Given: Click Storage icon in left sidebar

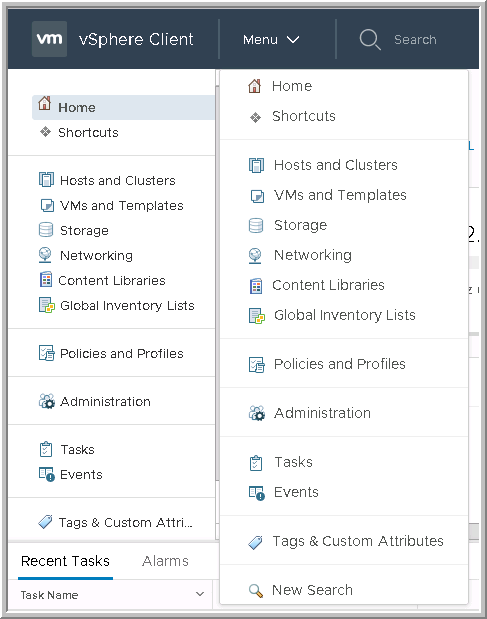Looking at the screenshot, I should [x=46, y=229].
